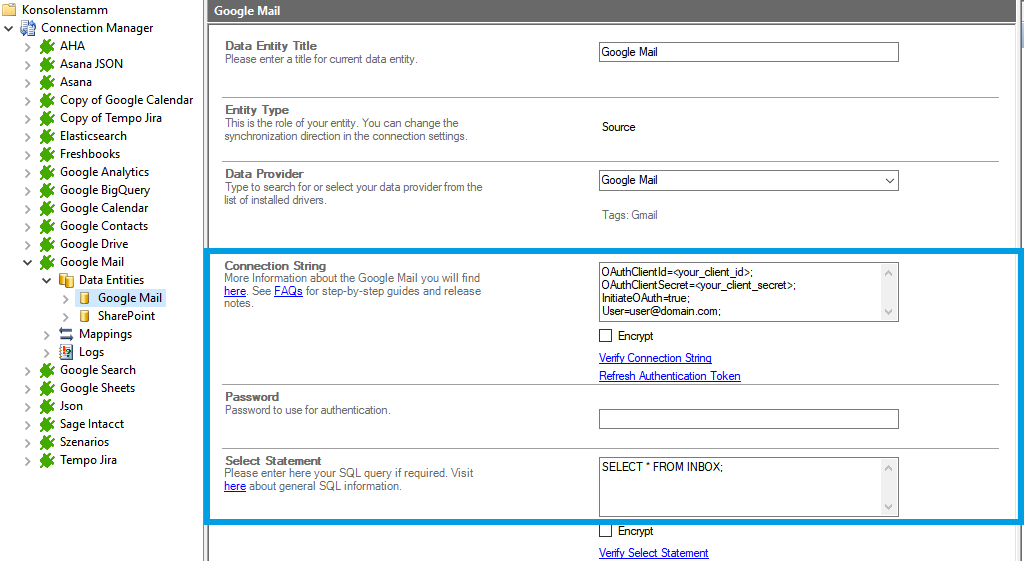
Task: Click the Data Entities folder icon
Action: tap(67, 280)
